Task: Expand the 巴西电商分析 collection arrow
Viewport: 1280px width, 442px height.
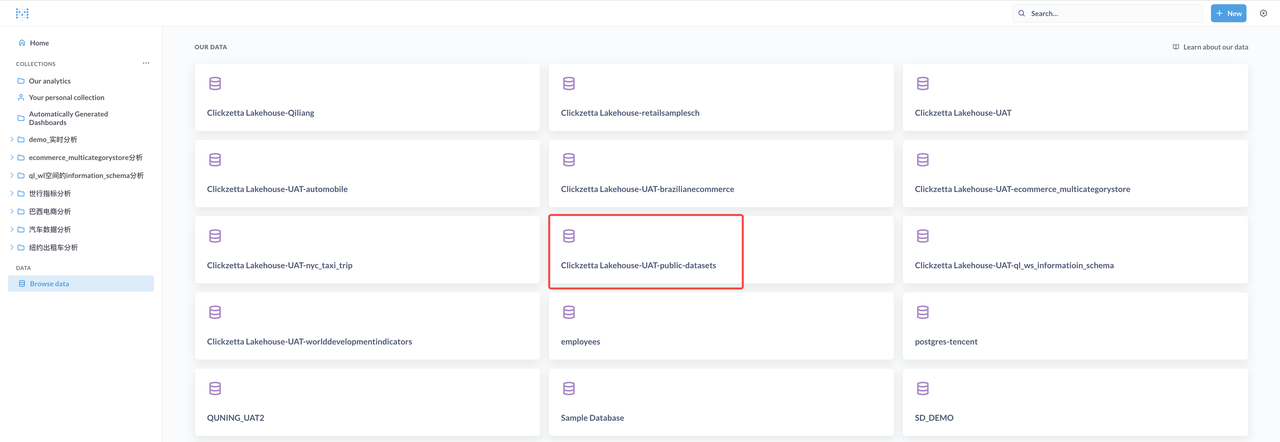Action: click(12, 212)
